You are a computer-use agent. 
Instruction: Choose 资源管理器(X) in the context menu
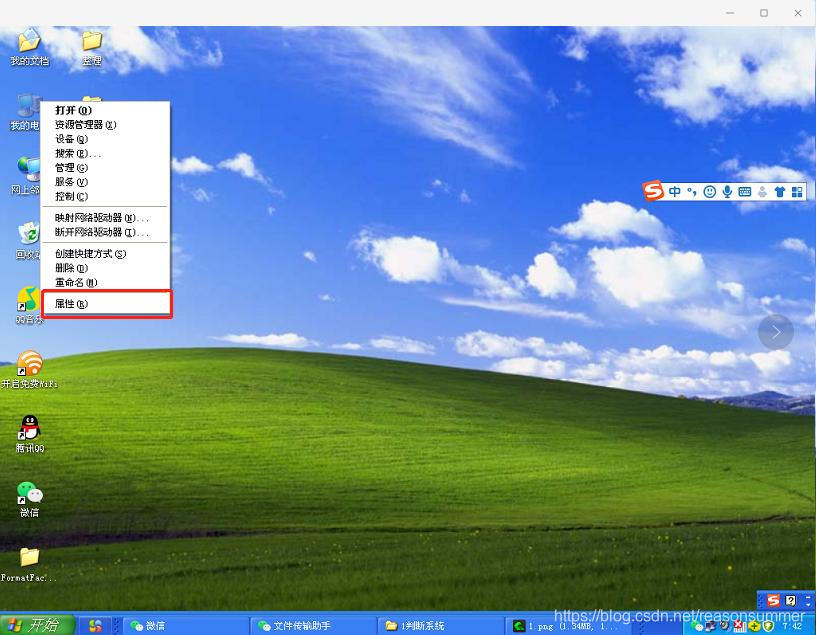point(105,124)
